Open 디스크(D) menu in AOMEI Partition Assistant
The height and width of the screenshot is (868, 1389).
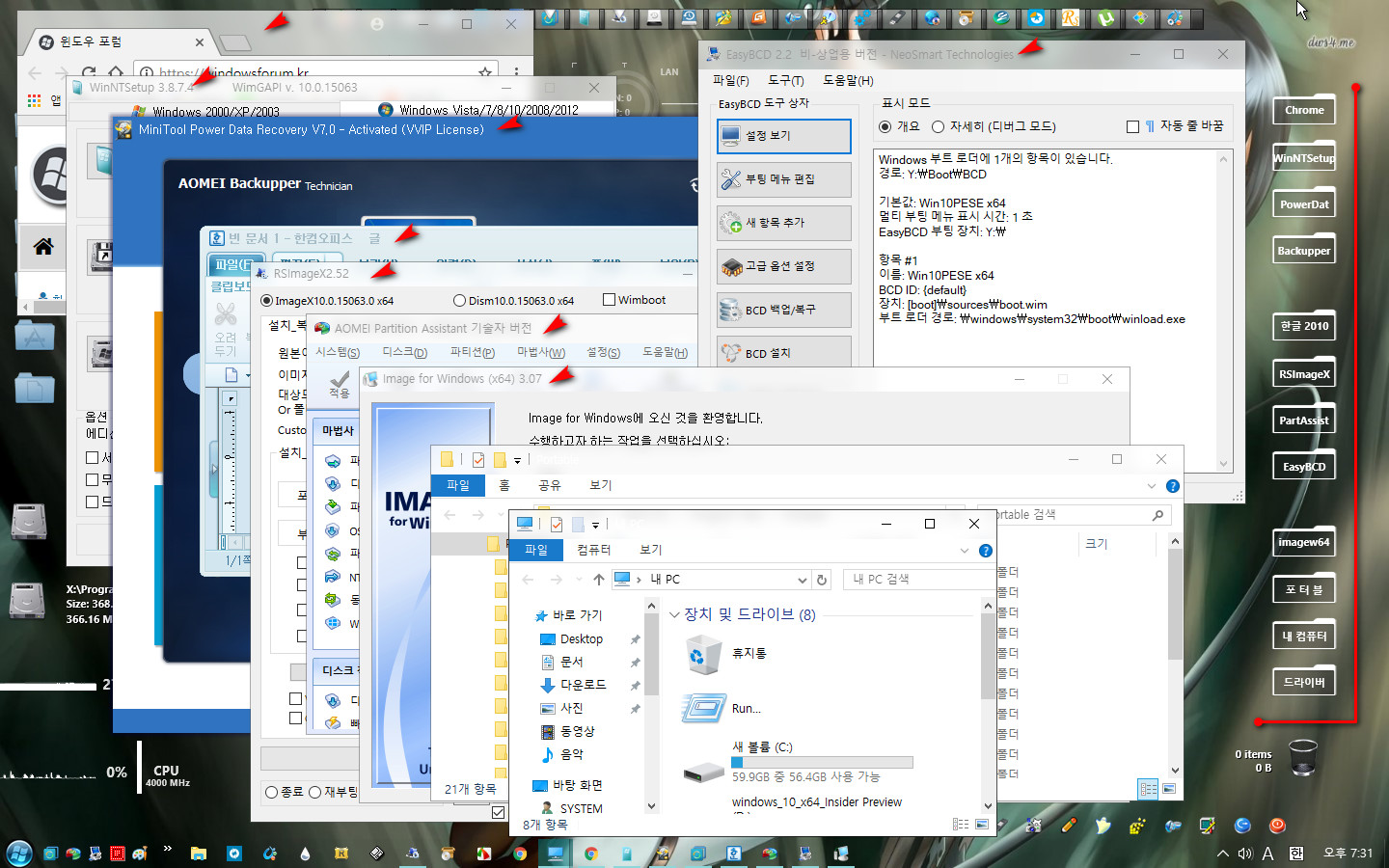click(x=404, y=352)
